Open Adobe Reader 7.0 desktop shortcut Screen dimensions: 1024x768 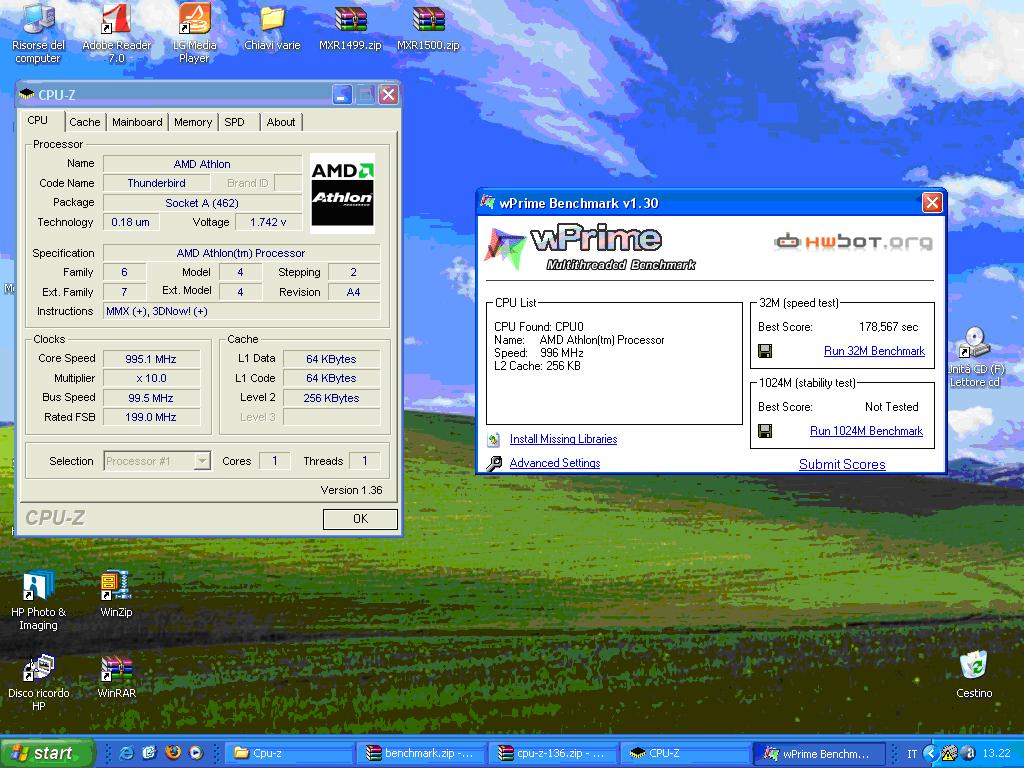pos(116,34)
